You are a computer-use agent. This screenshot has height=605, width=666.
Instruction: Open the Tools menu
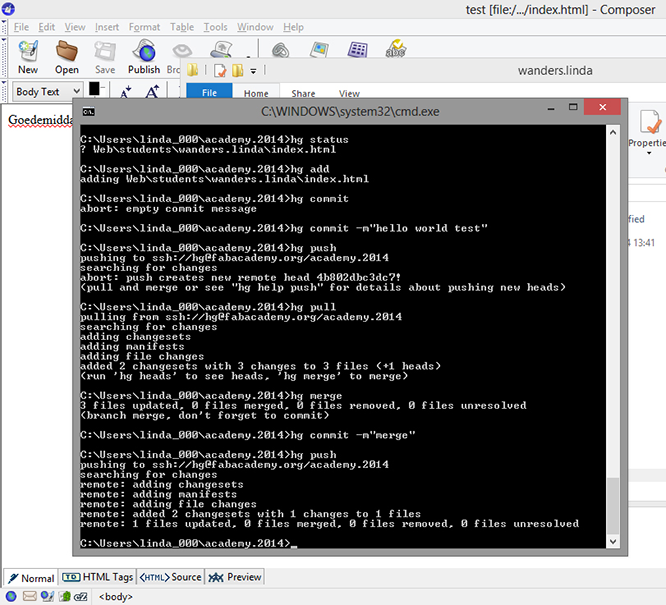pos(215,27)
